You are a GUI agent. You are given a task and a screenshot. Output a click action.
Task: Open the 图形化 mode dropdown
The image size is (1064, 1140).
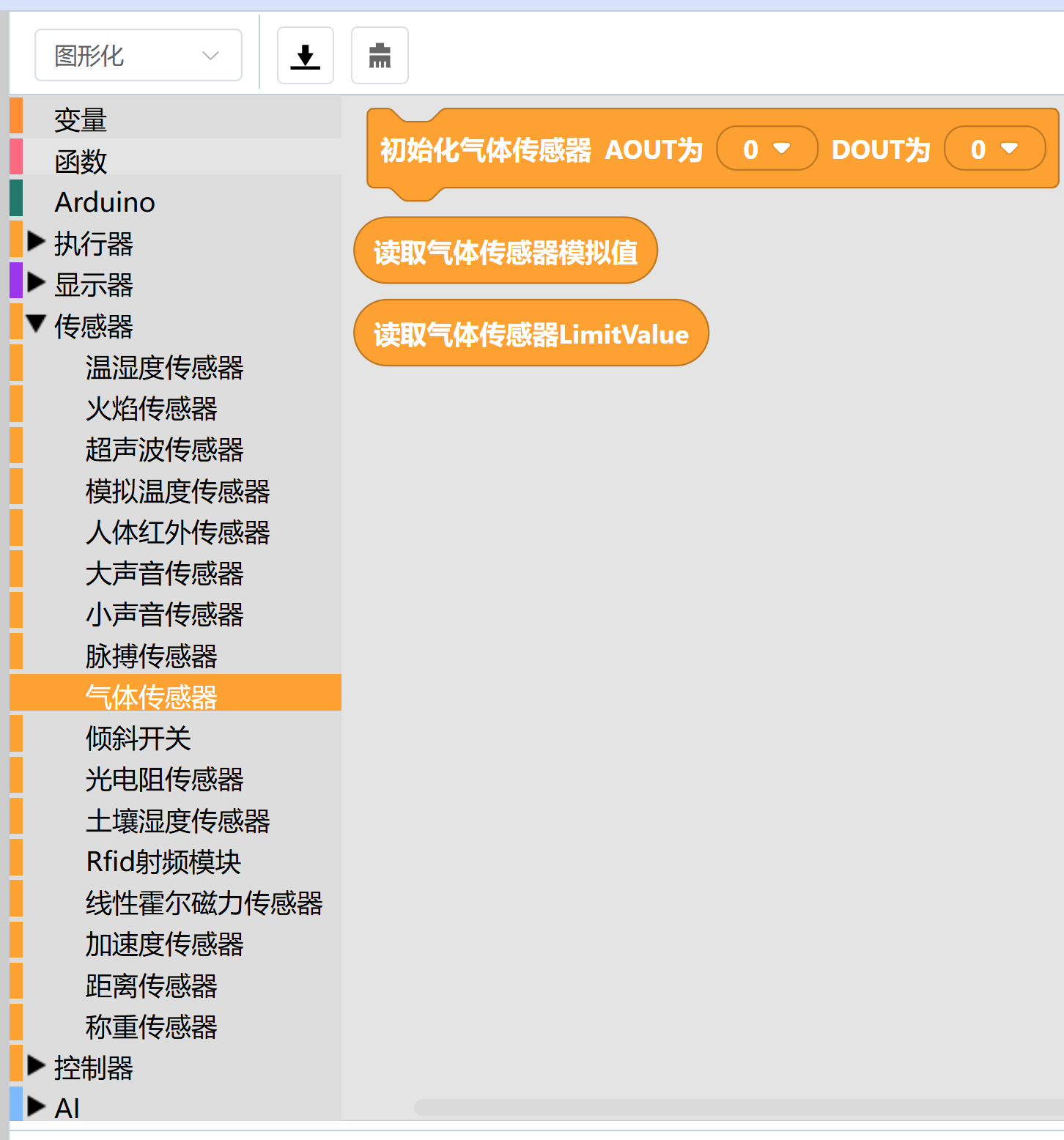pos(138,56)
